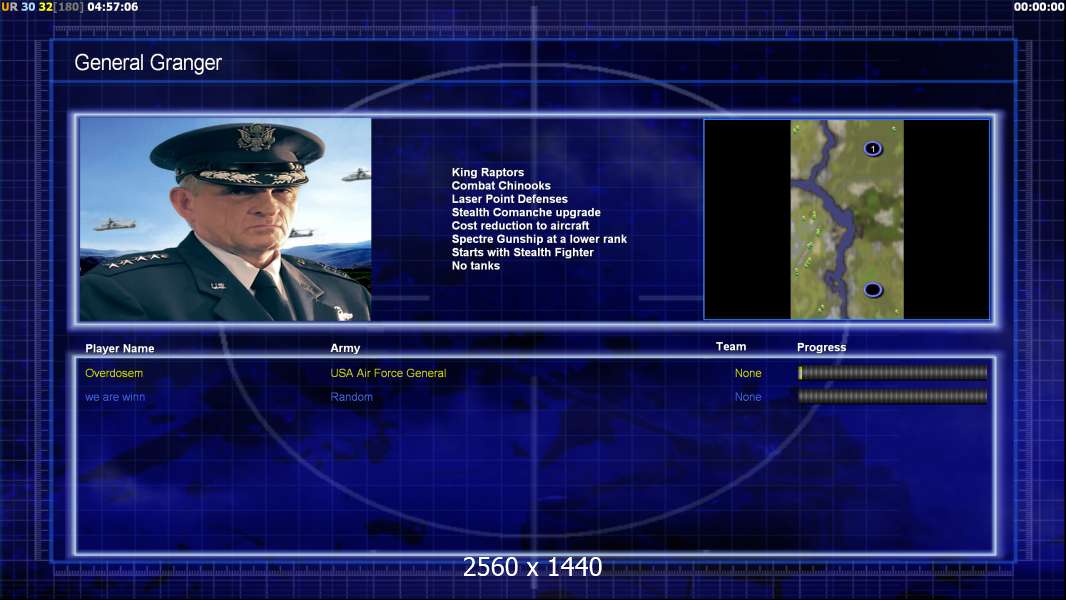Click the 00:00:00 timer at top right
The image size is (1066, 600).
tap(1039, 7)
